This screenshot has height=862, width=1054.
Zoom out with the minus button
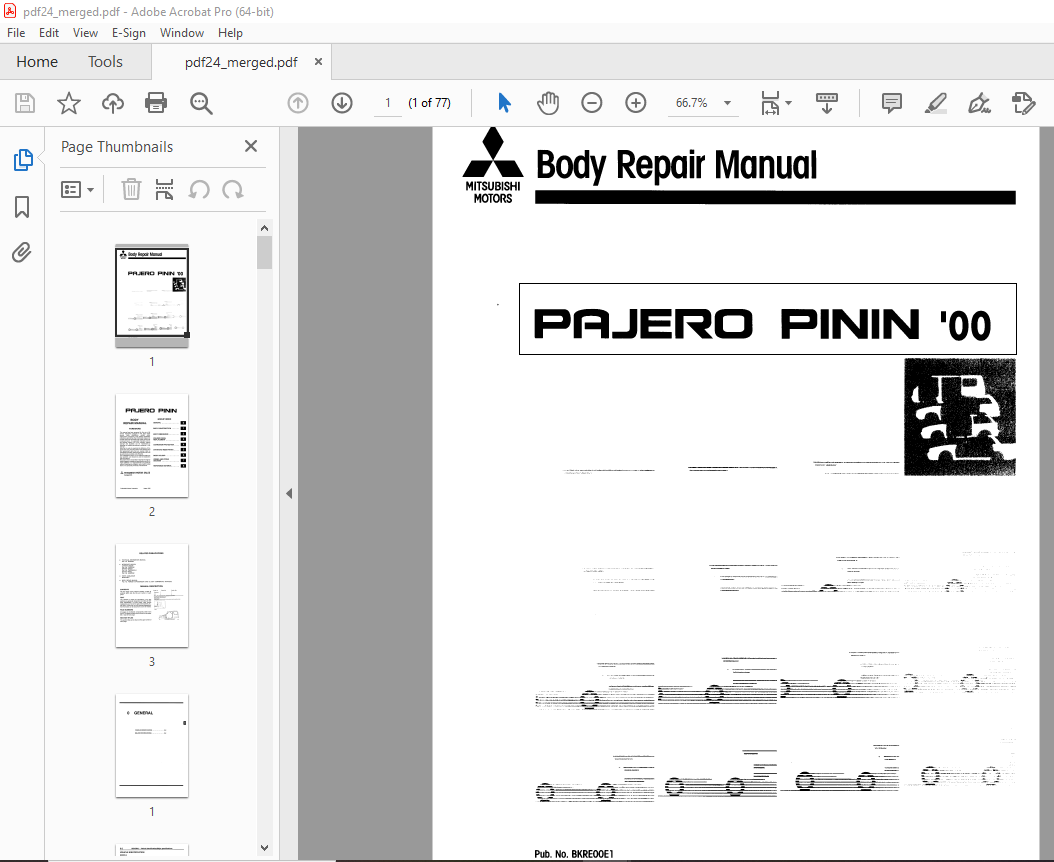pyautogui.click(x=592, y=103)
